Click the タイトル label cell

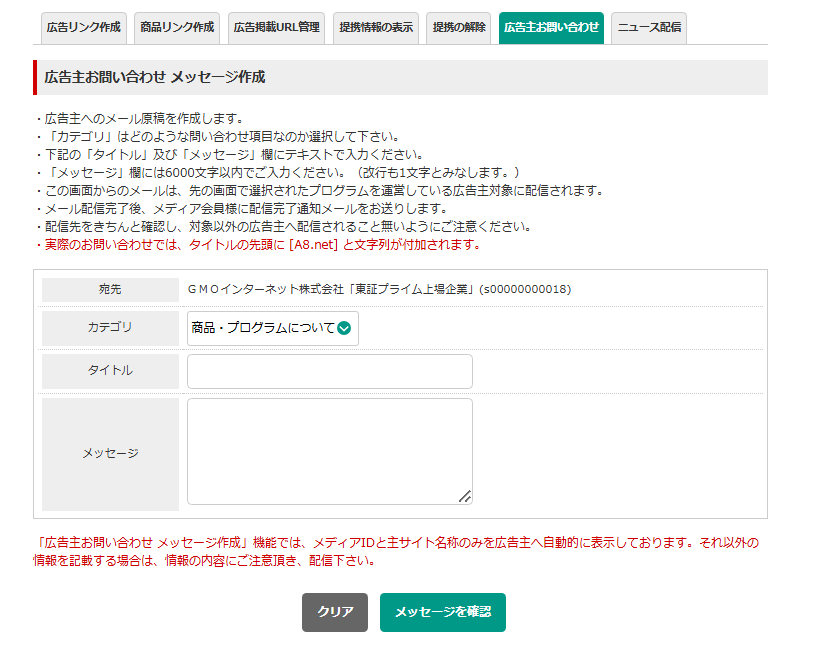[110, 371]
